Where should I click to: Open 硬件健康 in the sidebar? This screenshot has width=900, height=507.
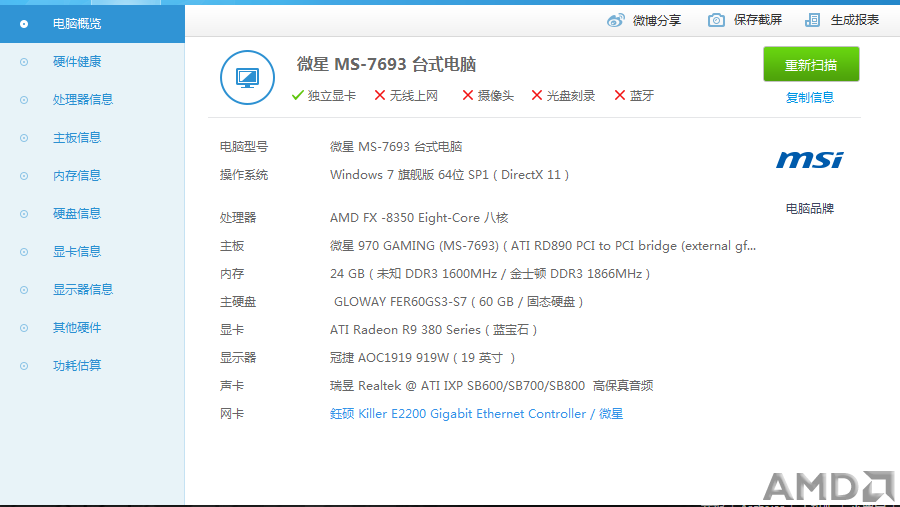click(x=77, y=61)
